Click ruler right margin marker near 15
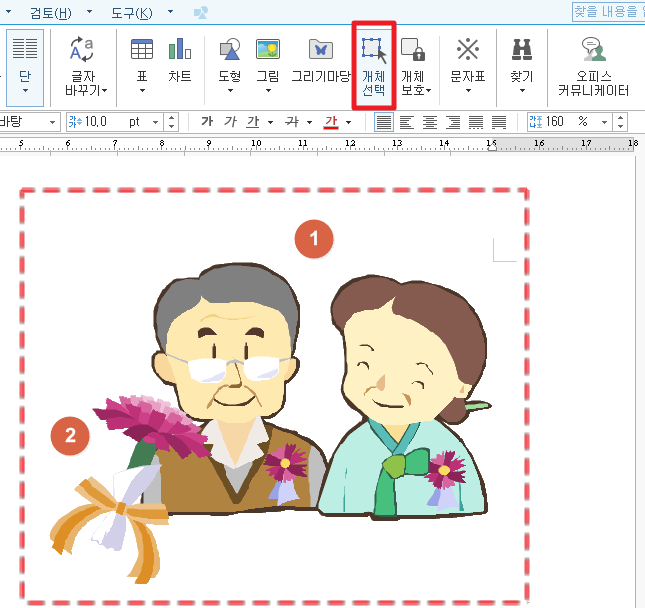 pyautogui.click(x=492, y=145)
